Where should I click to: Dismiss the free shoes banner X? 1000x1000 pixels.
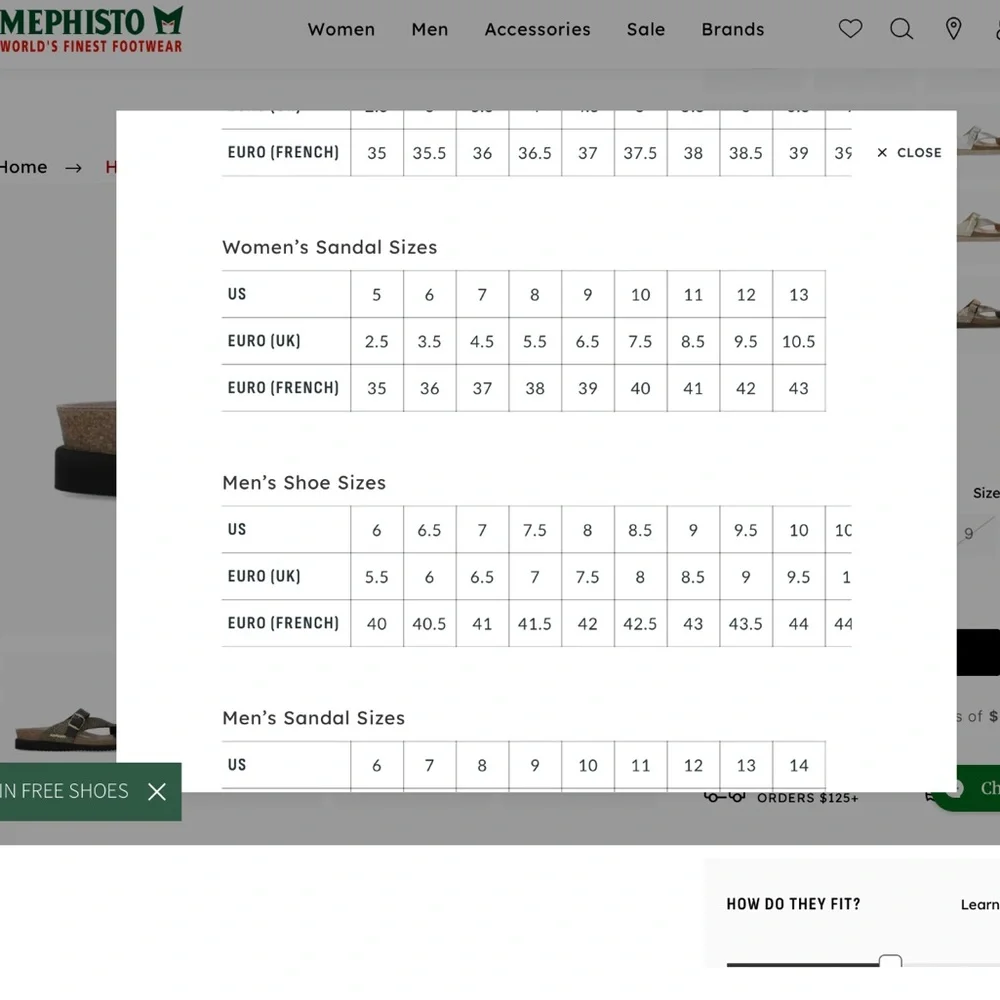point(157,791)
